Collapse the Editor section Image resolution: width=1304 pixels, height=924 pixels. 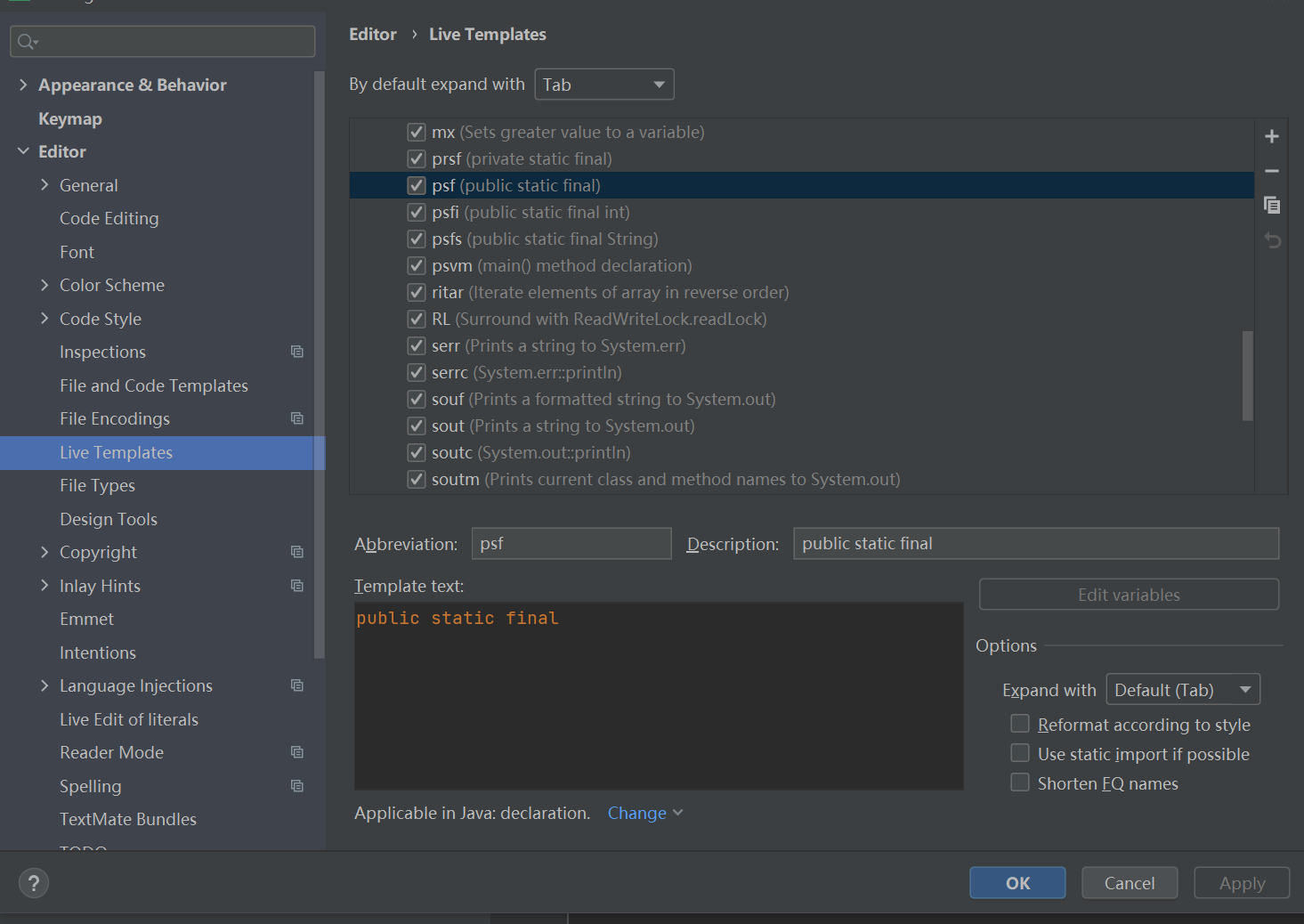[x=23, y=151]
